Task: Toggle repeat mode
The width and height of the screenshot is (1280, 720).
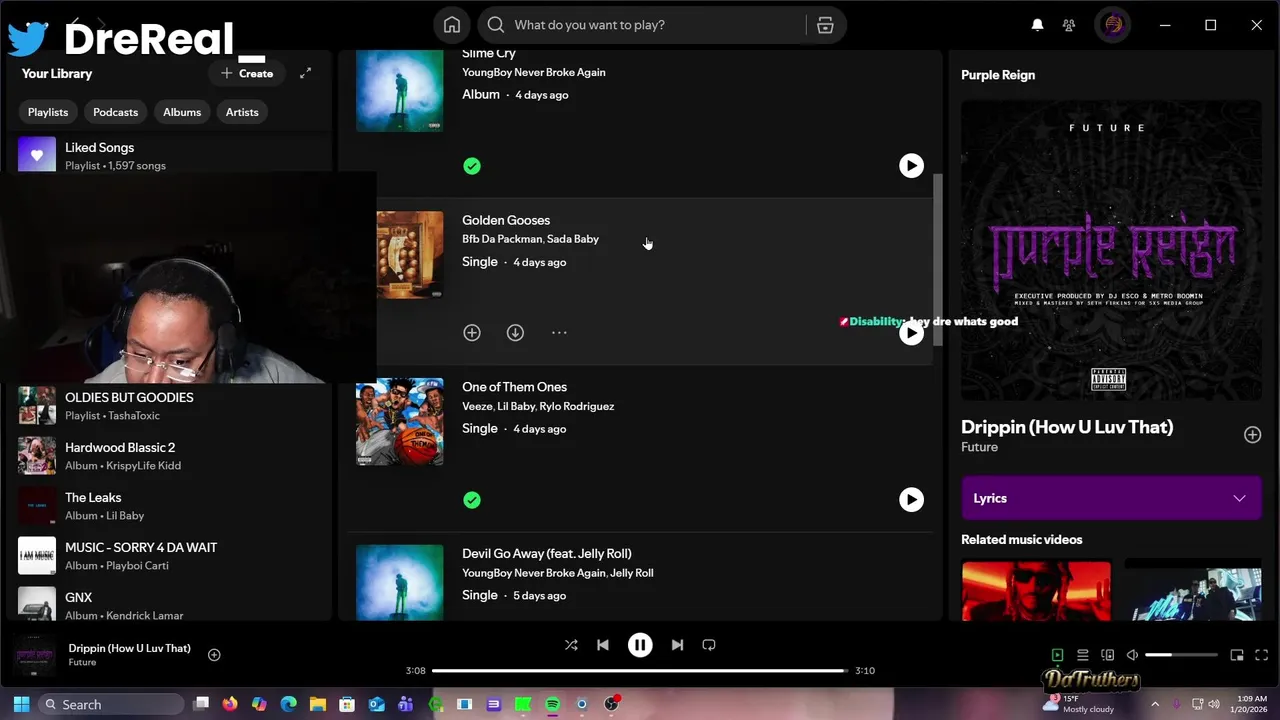Action: click(709, 645)
